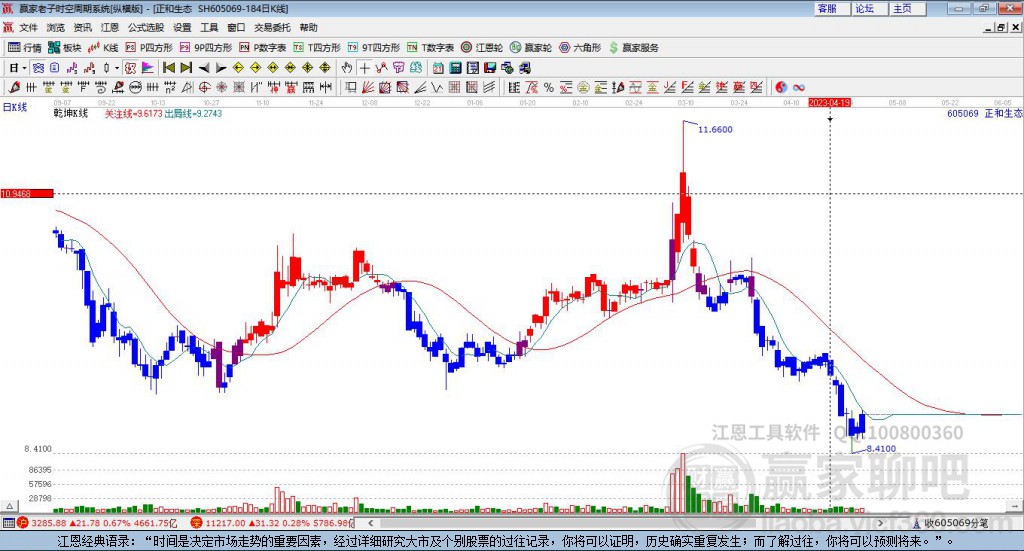Open the T四方形 tool
Screen dimensions: 1024x551
click(x=317, y=48)
